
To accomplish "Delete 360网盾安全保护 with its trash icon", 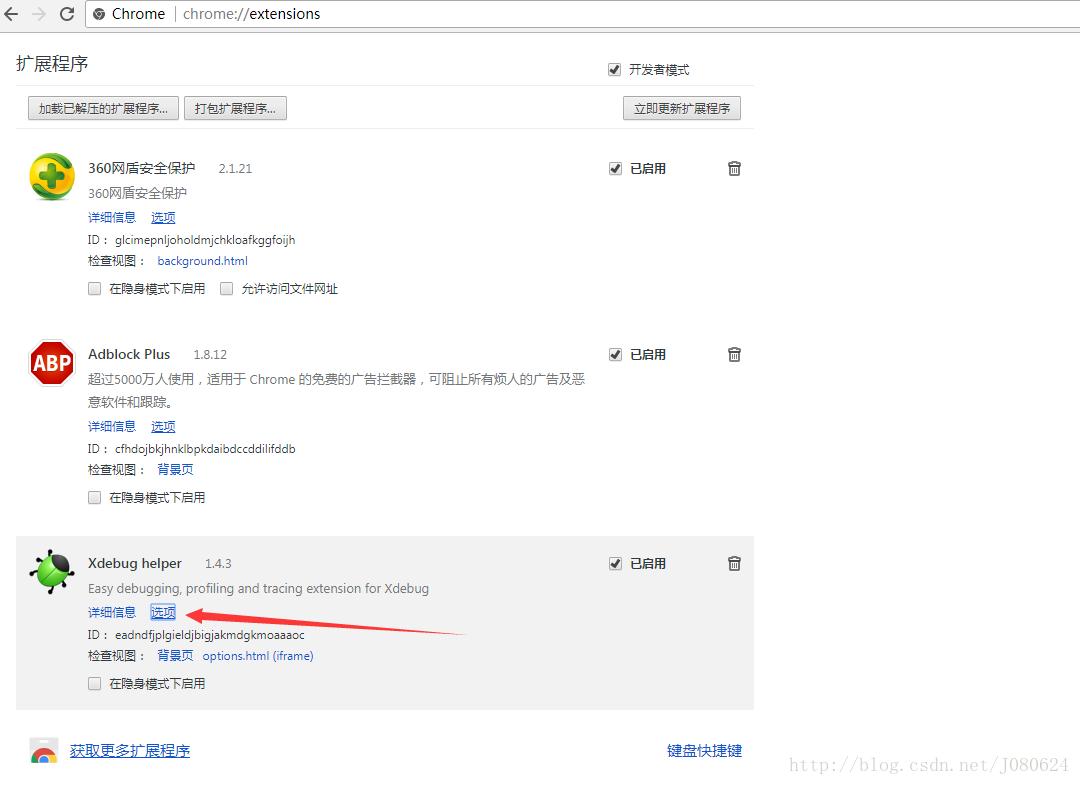I will (x=734, y=169).
